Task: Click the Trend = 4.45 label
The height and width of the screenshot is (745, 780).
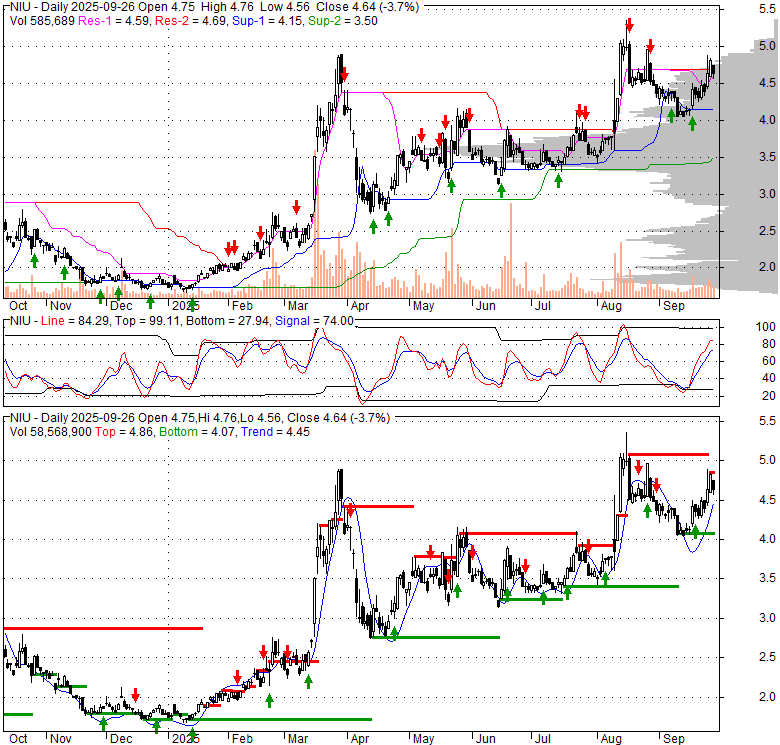Action: coord(275,432)
